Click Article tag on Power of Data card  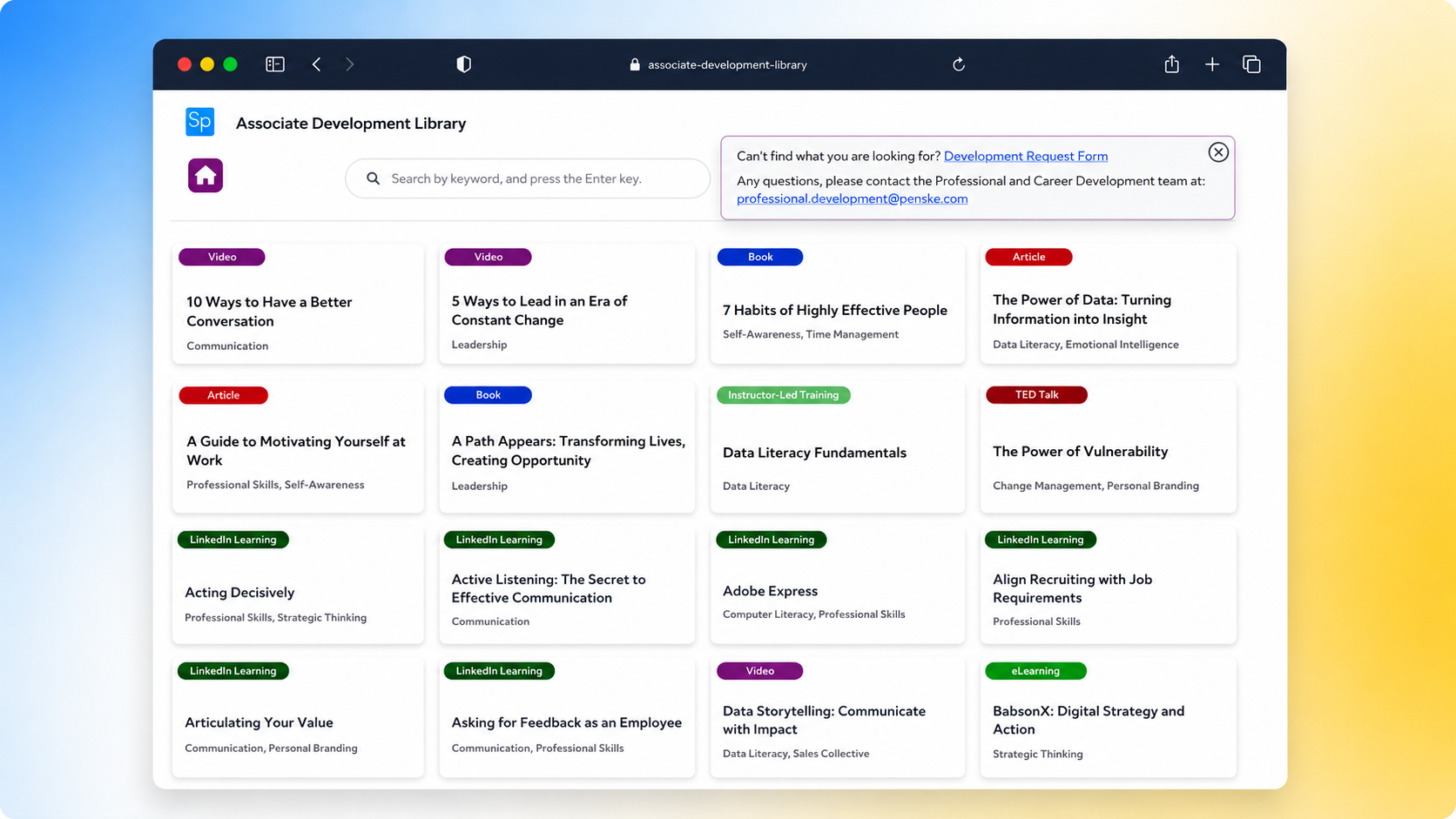click(x=1028, y=257)
